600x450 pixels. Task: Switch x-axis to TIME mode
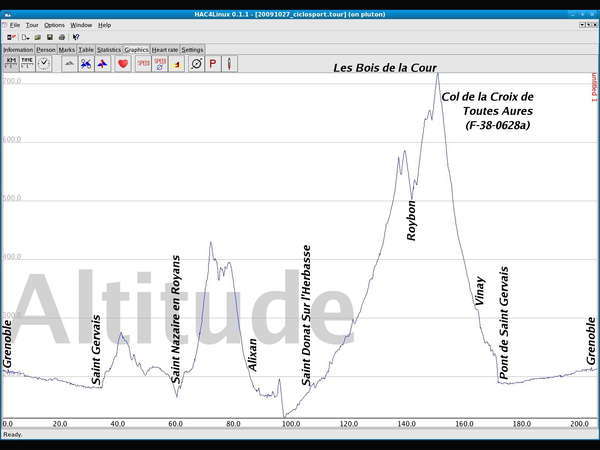[27, 62]
